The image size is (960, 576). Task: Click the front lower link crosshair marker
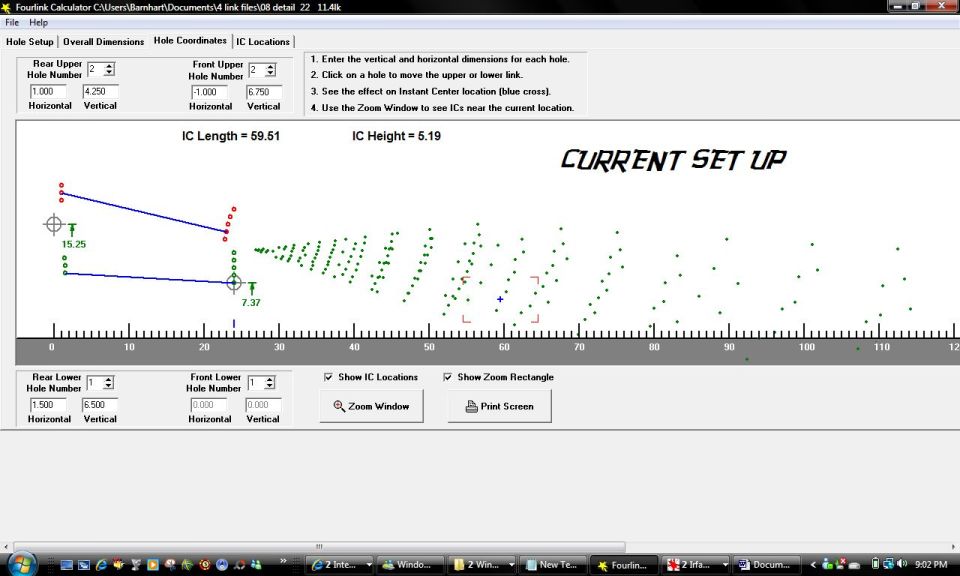[234, 283]
